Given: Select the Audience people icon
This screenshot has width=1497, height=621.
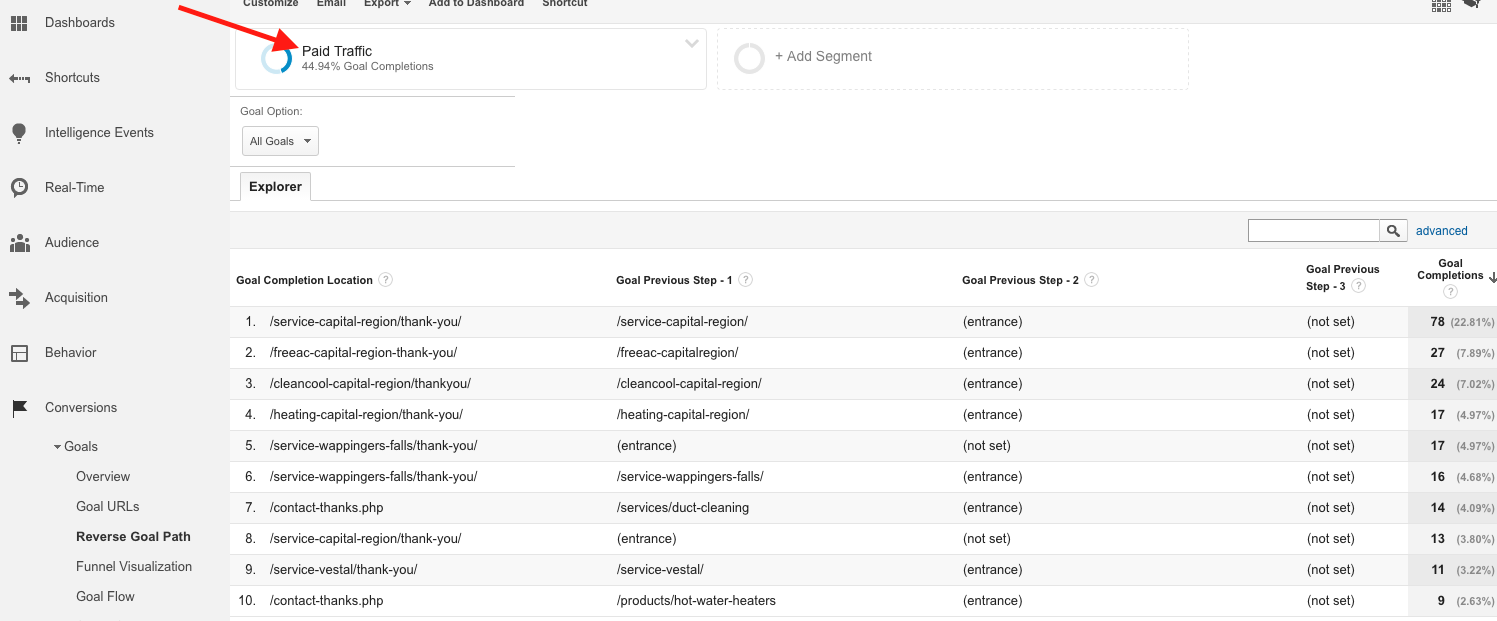Looking at the screenshot, I should pyautogui.click(x=19, y=243).
